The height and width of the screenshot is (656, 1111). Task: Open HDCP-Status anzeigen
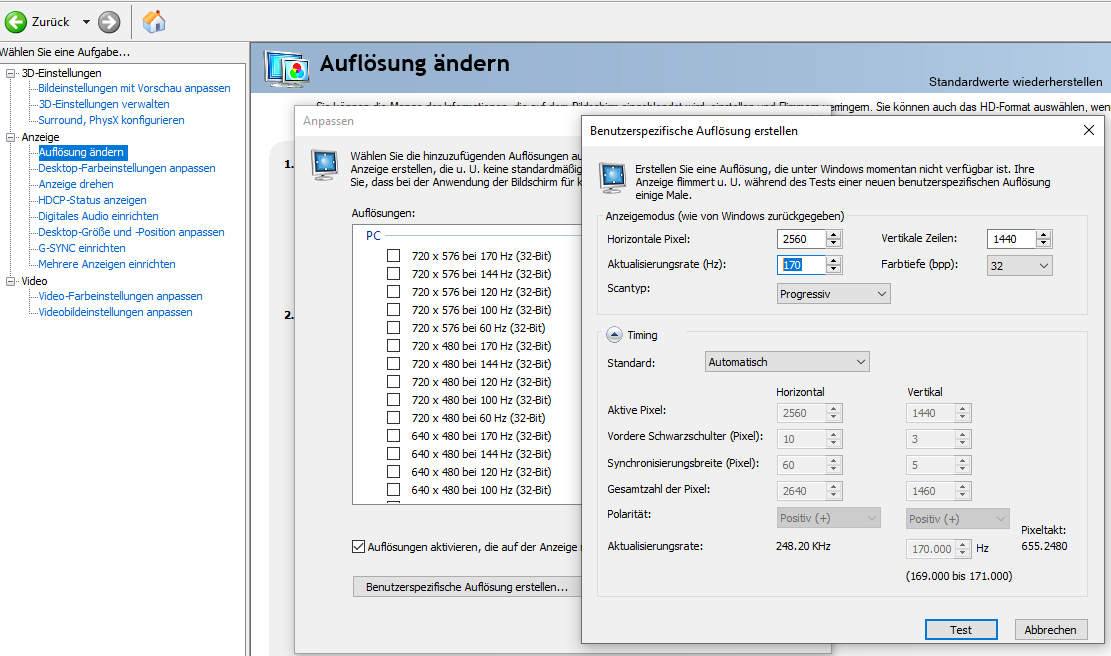(x=92, y=200)
